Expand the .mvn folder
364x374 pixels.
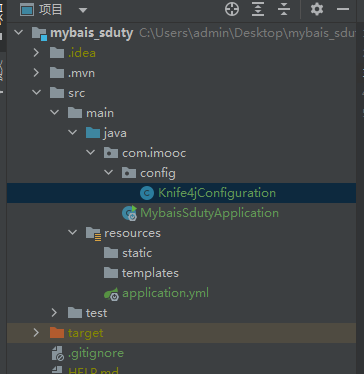point(36,73)
